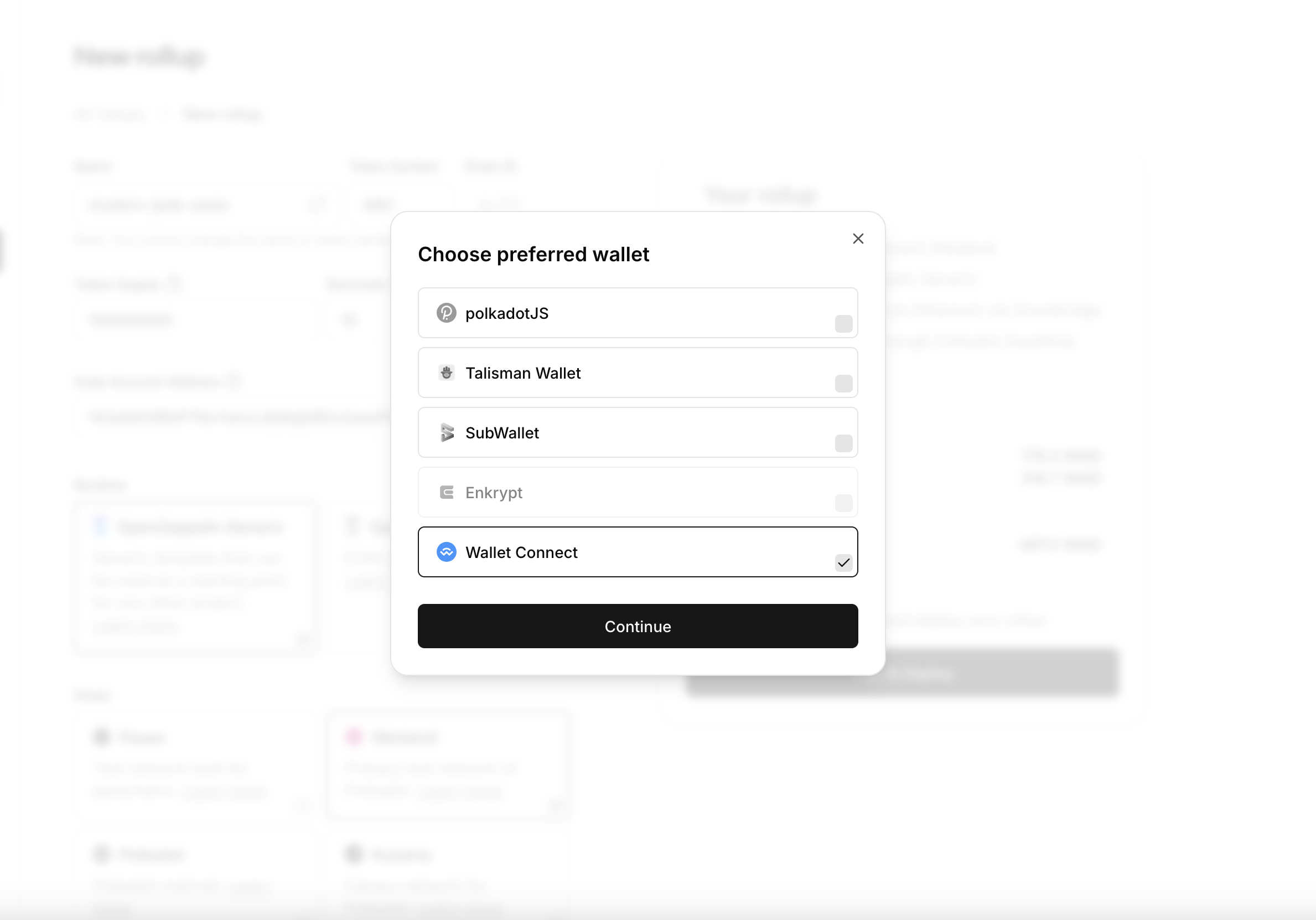This screenshot has height=920, width=1316.
Task: Click the blurred New rollup page title
Action: pyautogui.click(x=139, y=56)
